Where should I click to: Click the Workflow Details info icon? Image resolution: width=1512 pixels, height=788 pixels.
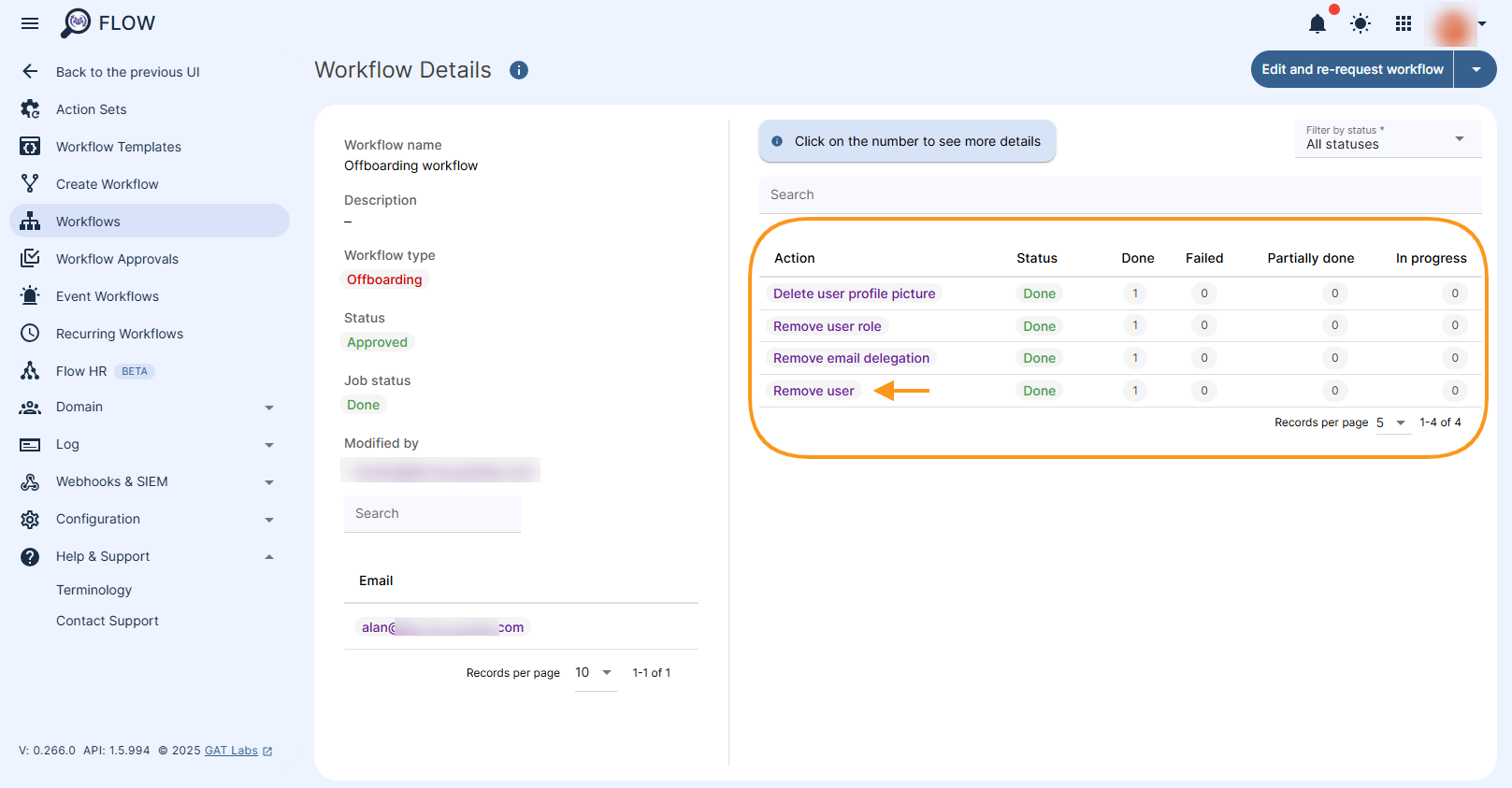519,70
